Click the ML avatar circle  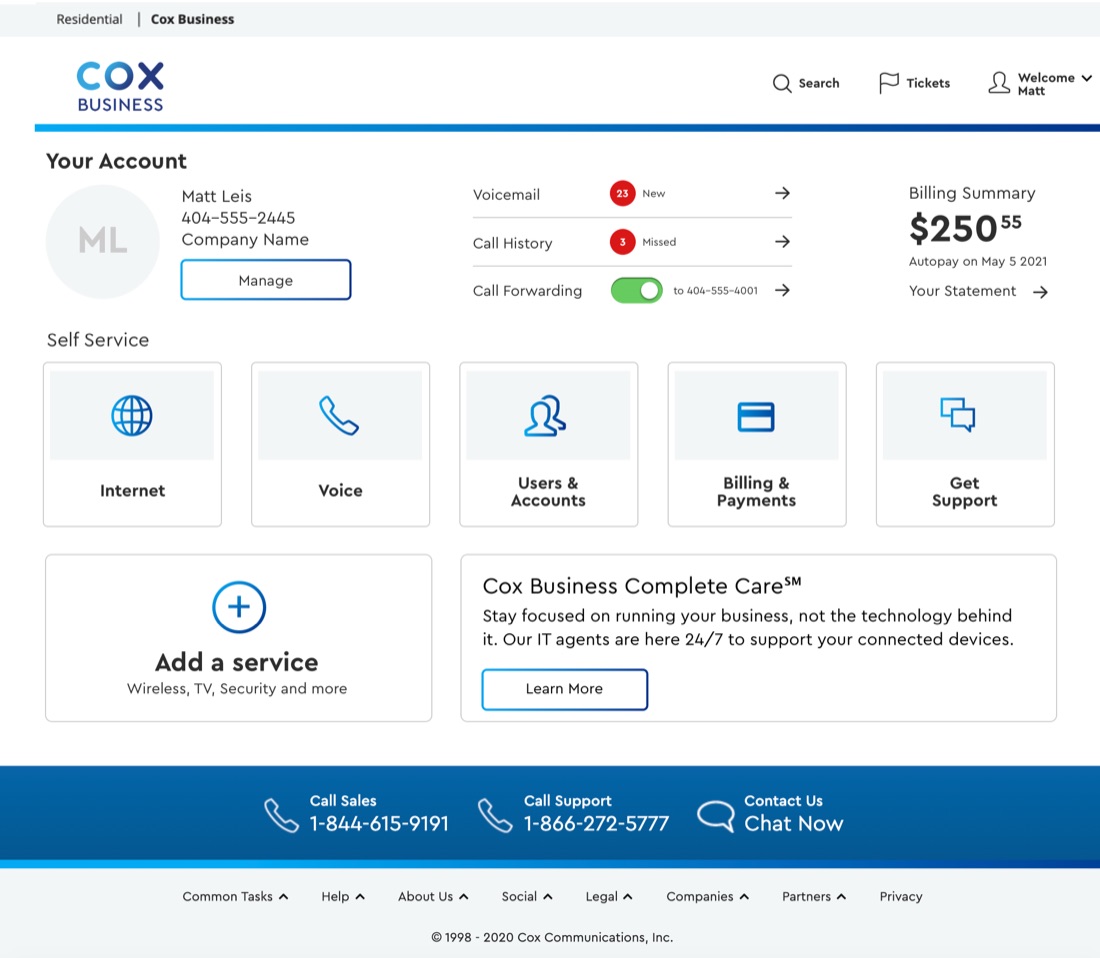click(x=102, y=241)
